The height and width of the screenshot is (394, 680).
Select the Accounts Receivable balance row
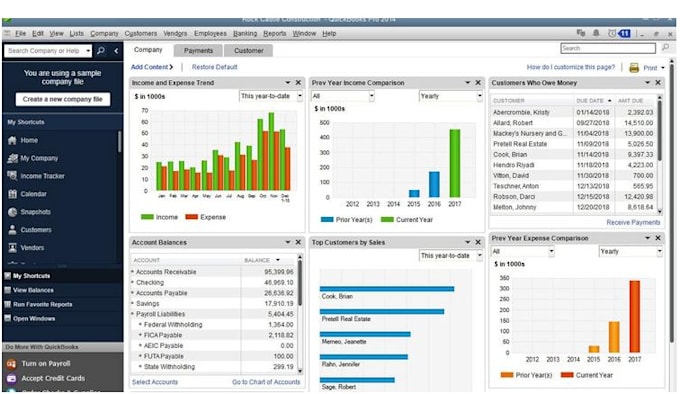[213, 272]
